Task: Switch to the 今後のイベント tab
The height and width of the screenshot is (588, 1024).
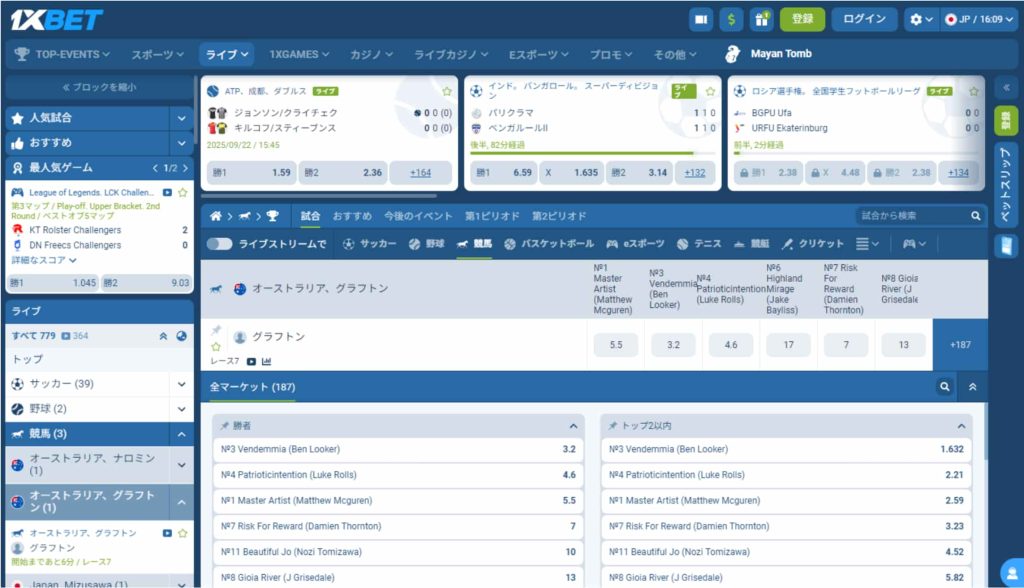Action: coord(418,216)
